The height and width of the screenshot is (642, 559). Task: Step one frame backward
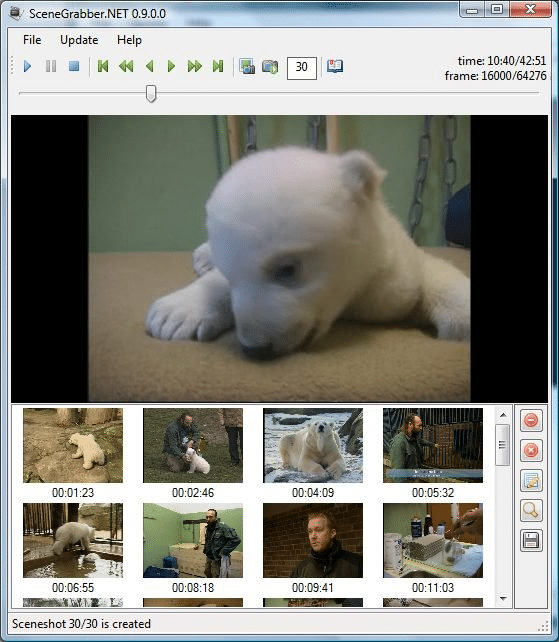click(149, 66)
